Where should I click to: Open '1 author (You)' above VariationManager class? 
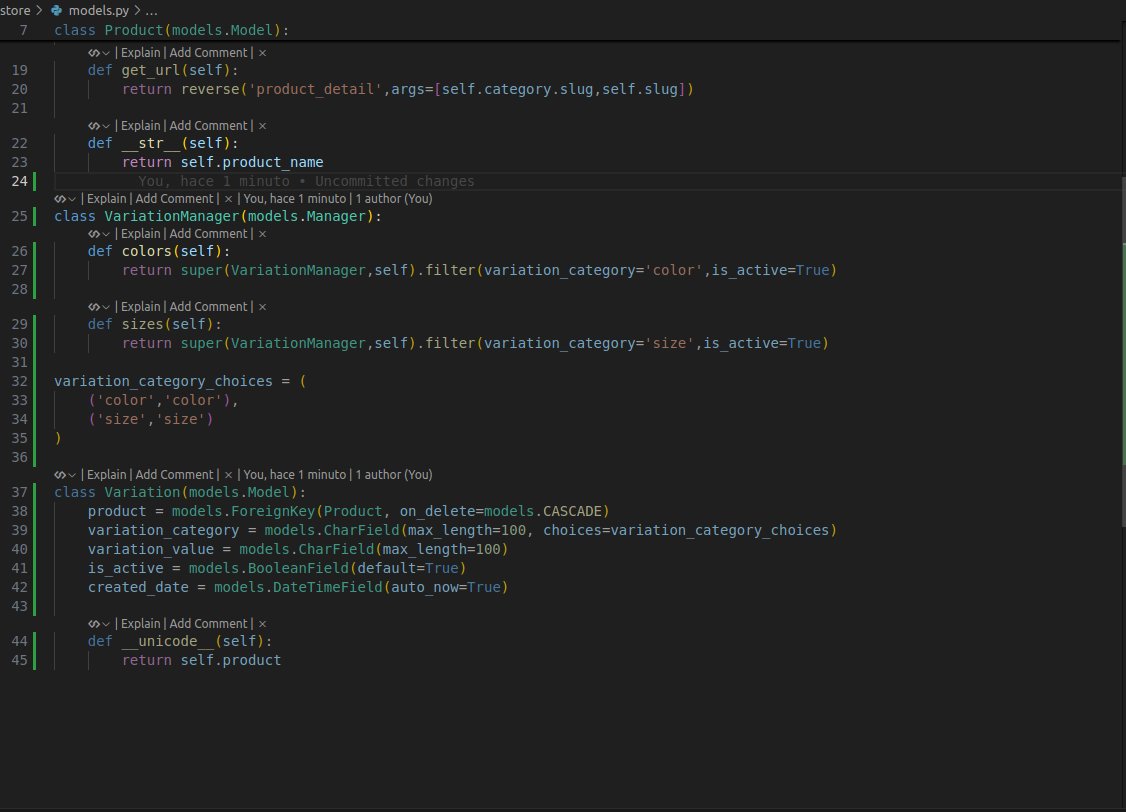(394, 199)
